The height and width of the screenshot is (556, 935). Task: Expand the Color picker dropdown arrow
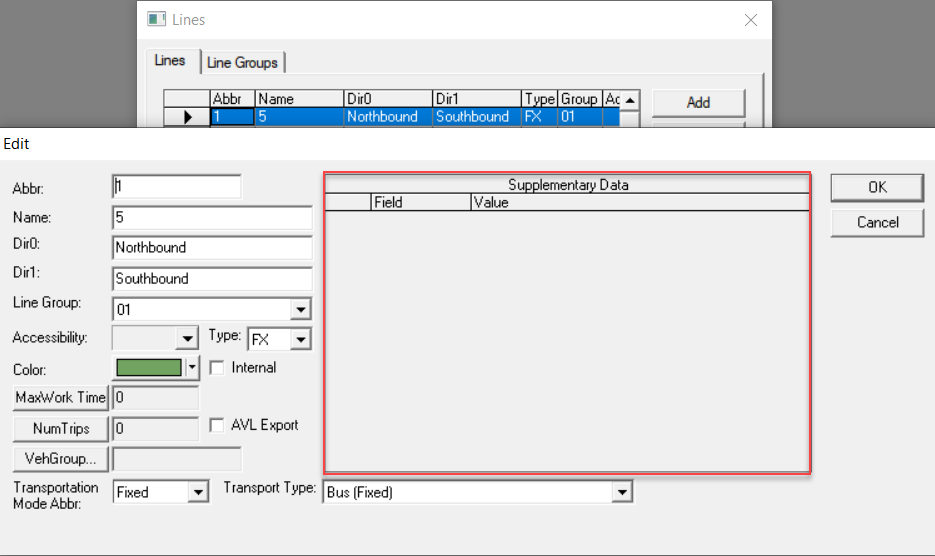[x=192, y=367]
